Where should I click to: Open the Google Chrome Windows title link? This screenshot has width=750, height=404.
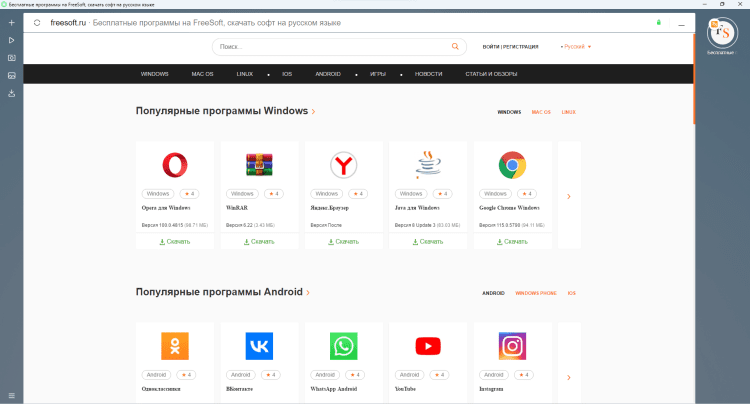509,208
